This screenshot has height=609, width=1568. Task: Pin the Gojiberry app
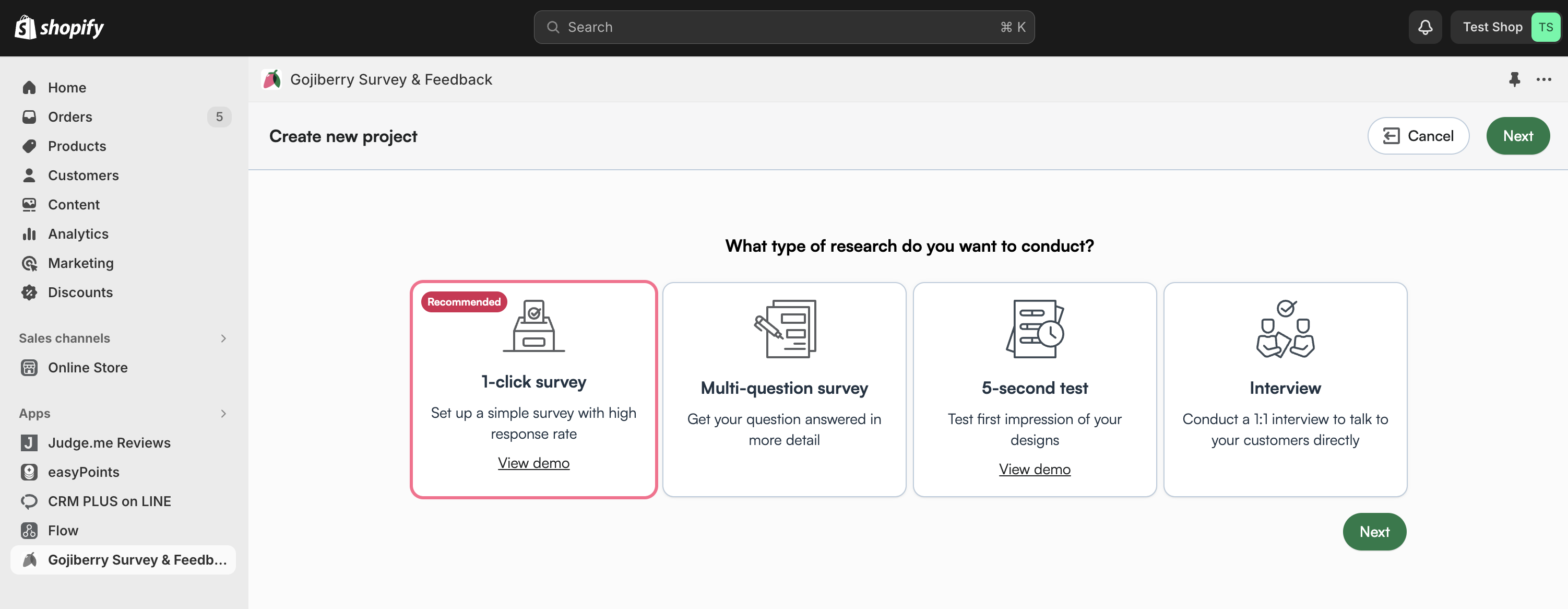pyautogui.click(x=1514, y=79)
